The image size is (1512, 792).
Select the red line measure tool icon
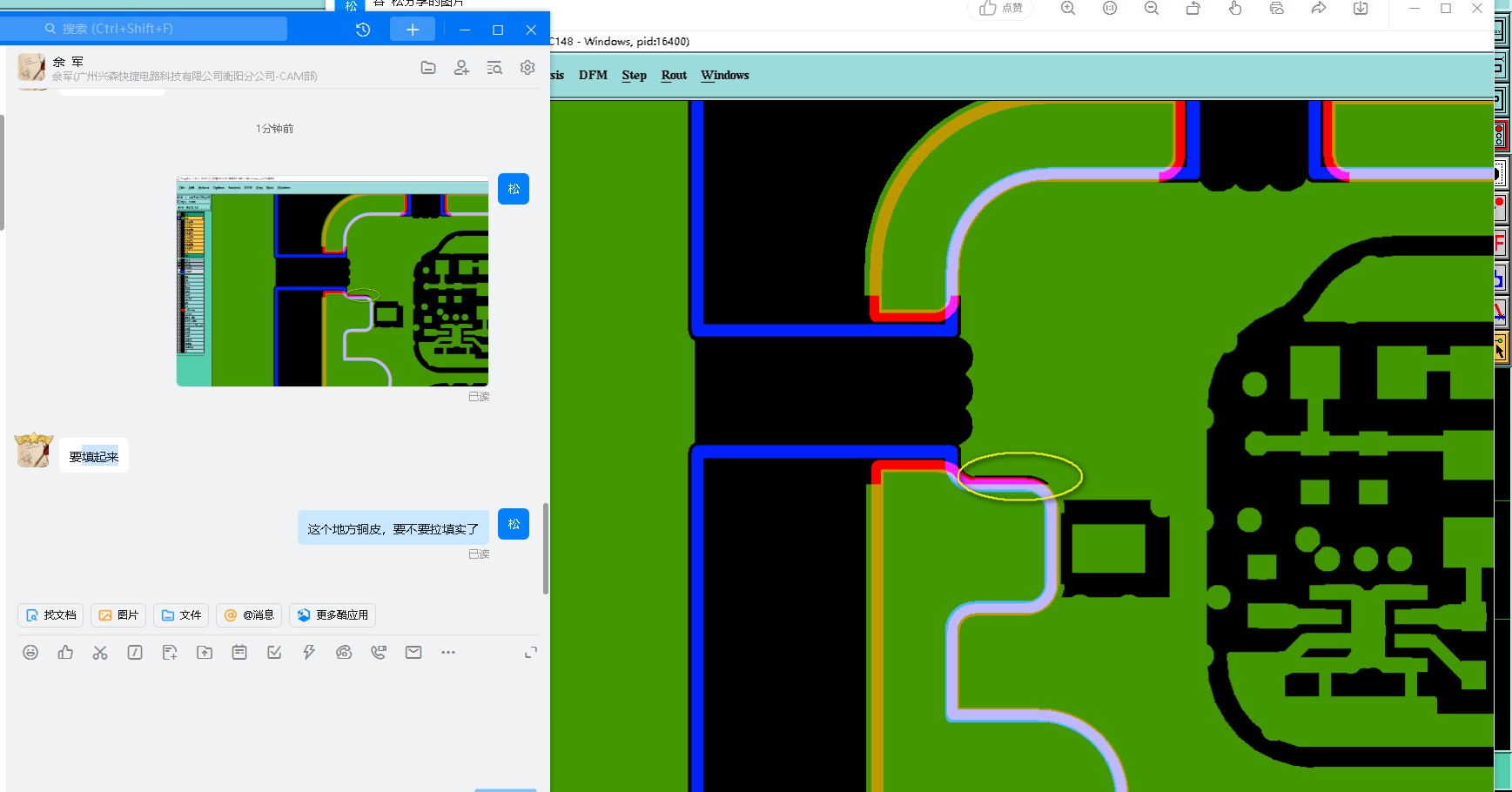pyautogui.click(x=1500, y=312)
